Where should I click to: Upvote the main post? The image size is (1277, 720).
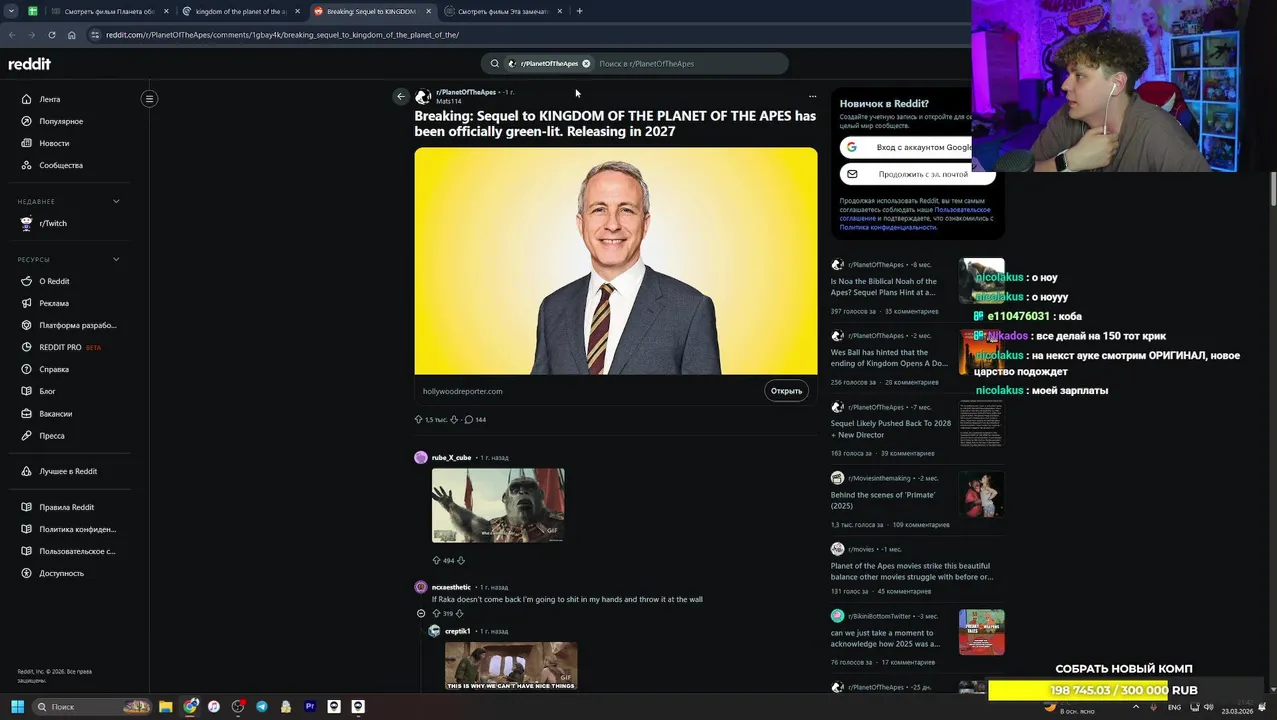(x=418, y=419)
